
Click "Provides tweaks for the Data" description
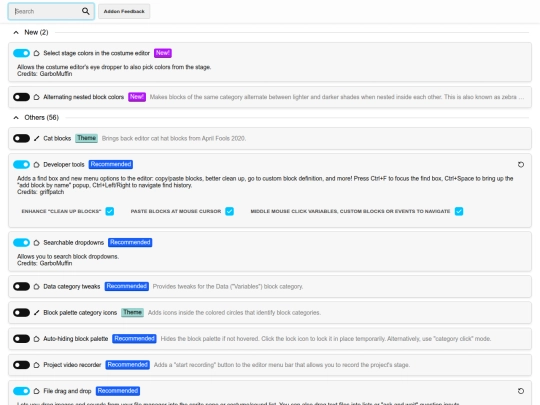(228, 287)
